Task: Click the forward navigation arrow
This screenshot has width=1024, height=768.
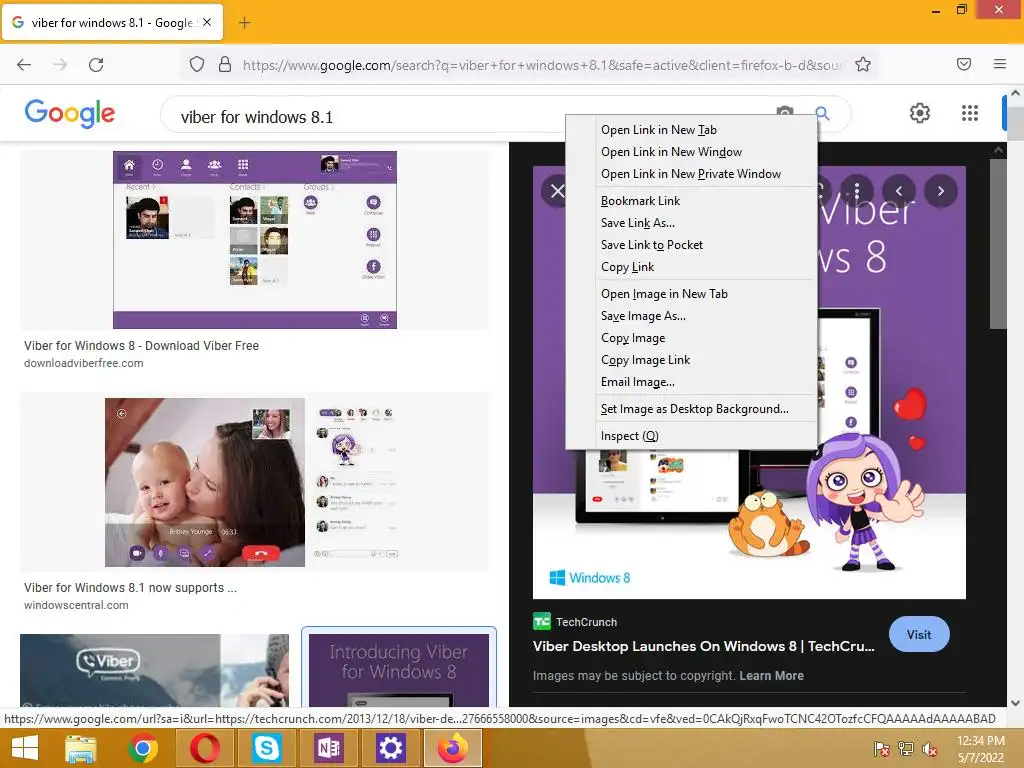Action: pyautogui.click(x=60, y=65)
